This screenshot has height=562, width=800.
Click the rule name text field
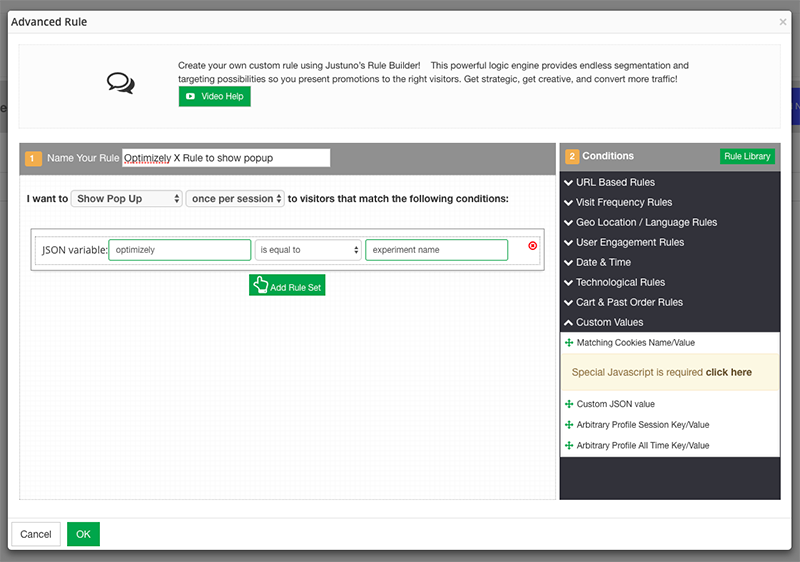(x=226, y=158)
